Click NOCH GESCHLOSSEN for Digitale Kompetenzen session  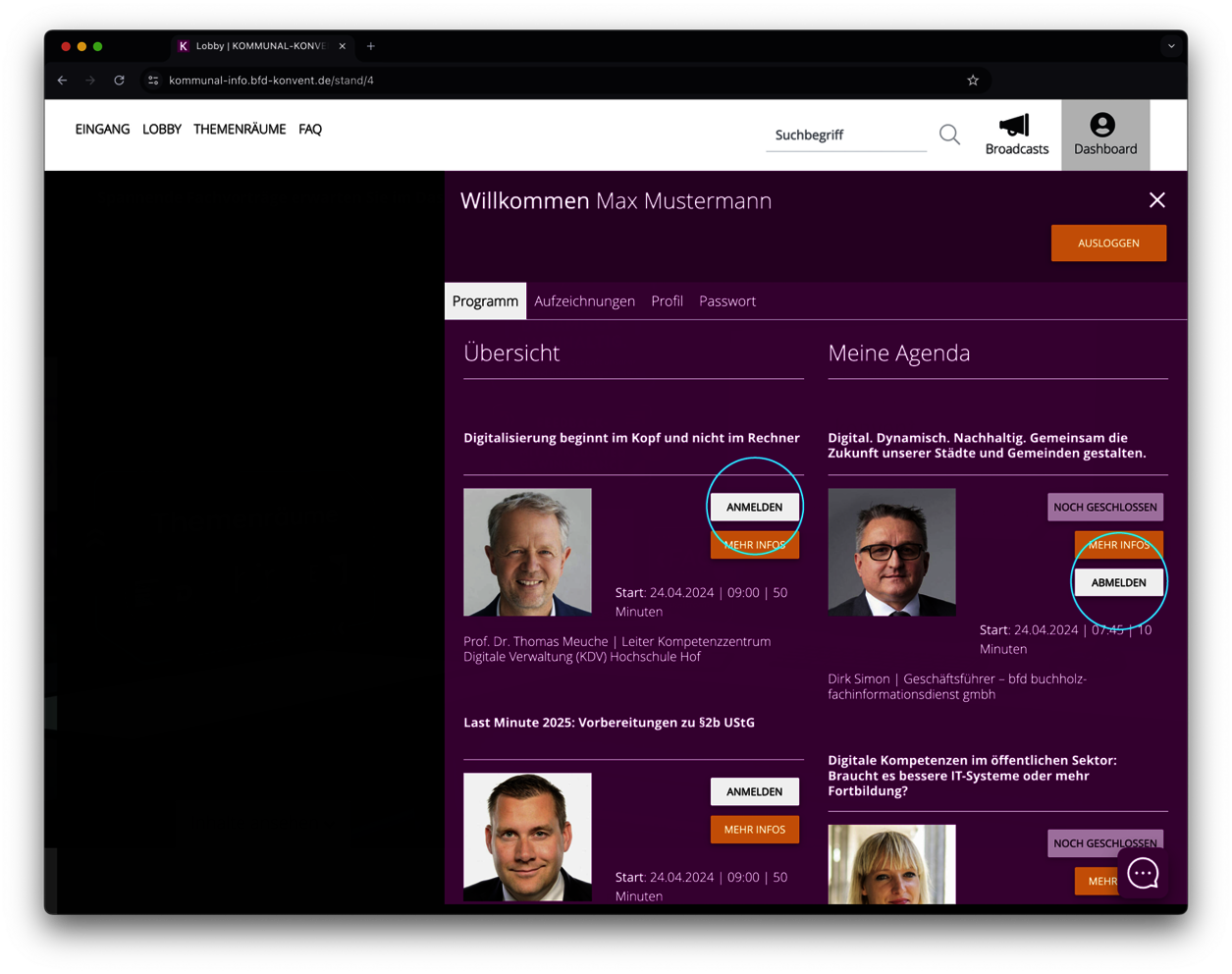1105,843
